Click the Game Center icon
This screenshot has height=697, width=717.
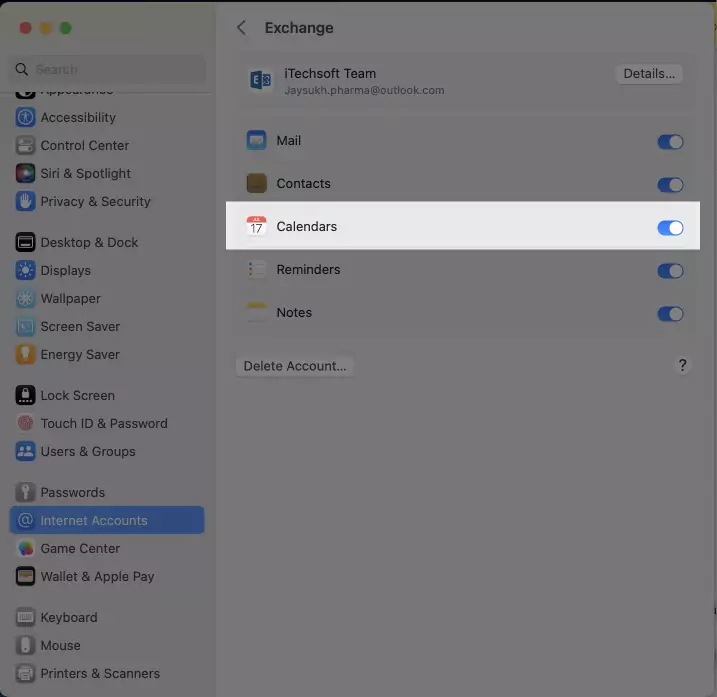click(x=25, y=548)
